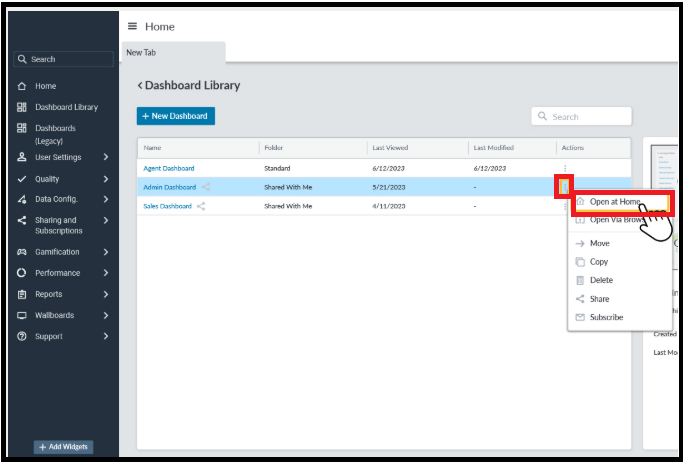Image resolution: width=683 pixels, height=466 pixels.
Task: Open Dashboard Library from sidebar
Action: point(66,107)
